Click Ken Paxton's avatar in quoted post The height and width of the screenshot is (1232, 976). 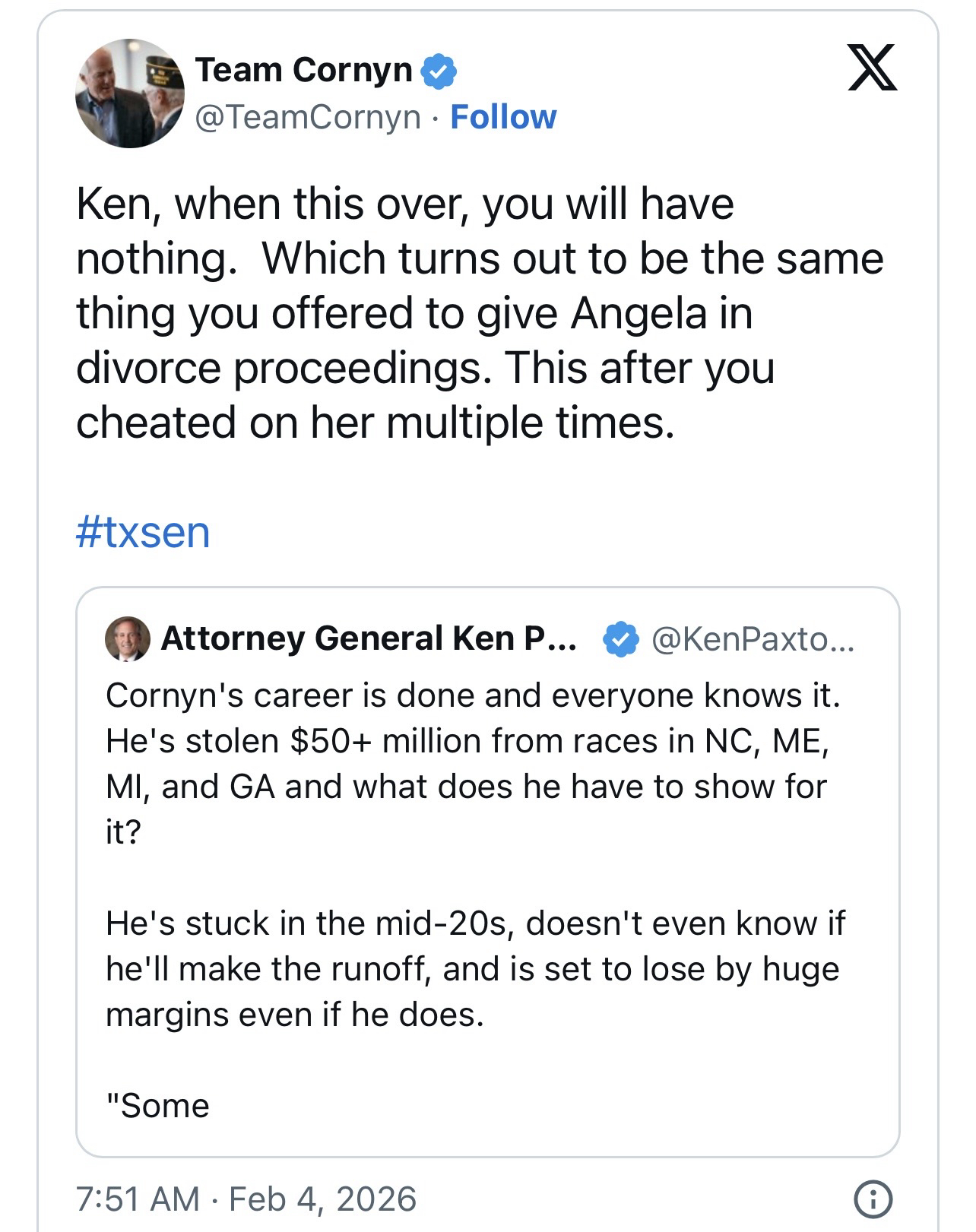[x=128, y=639]
